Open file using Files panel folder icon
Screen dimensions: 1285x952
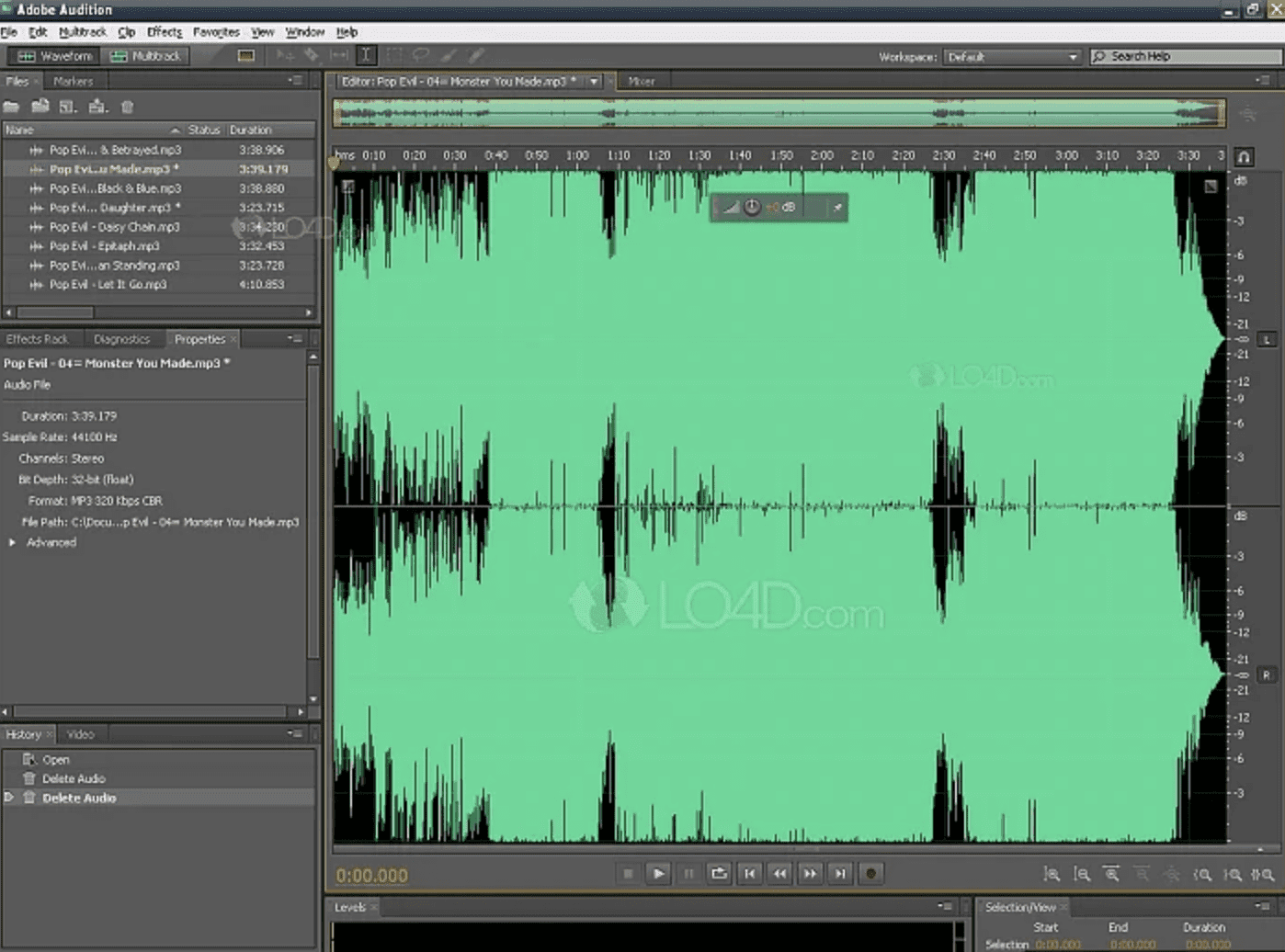click(x=11, y=107)
